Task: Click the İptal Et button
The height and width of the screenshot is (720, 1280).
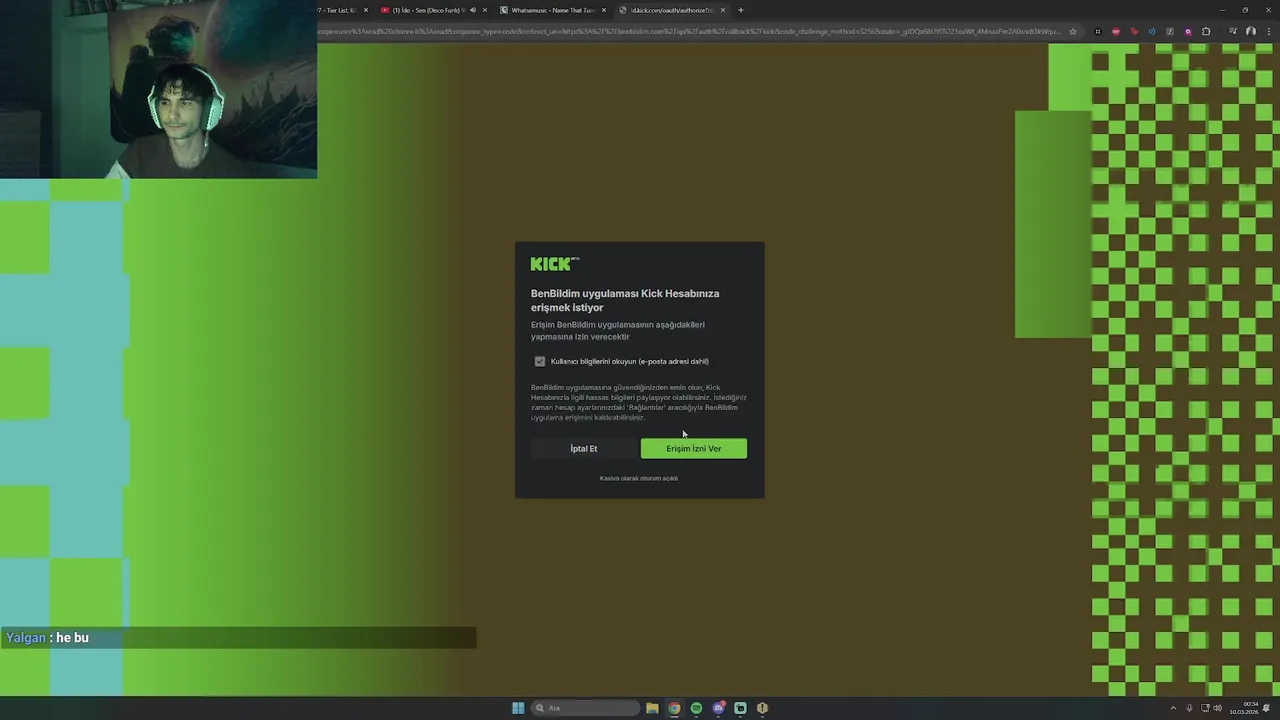Action: (583, 448)
